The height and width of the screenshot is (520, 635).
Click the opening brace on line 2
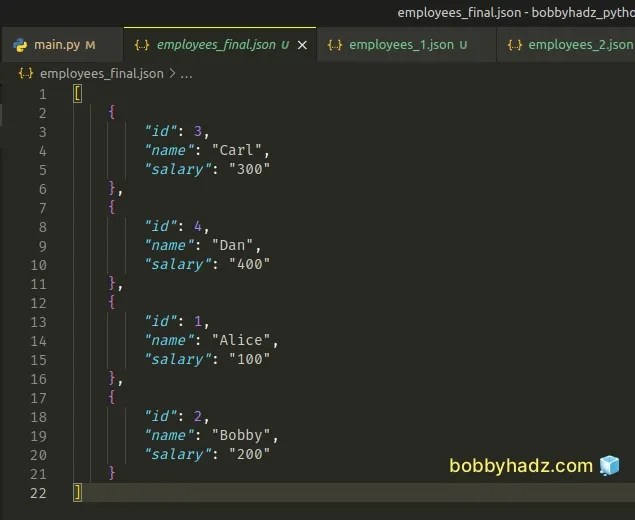112,112
